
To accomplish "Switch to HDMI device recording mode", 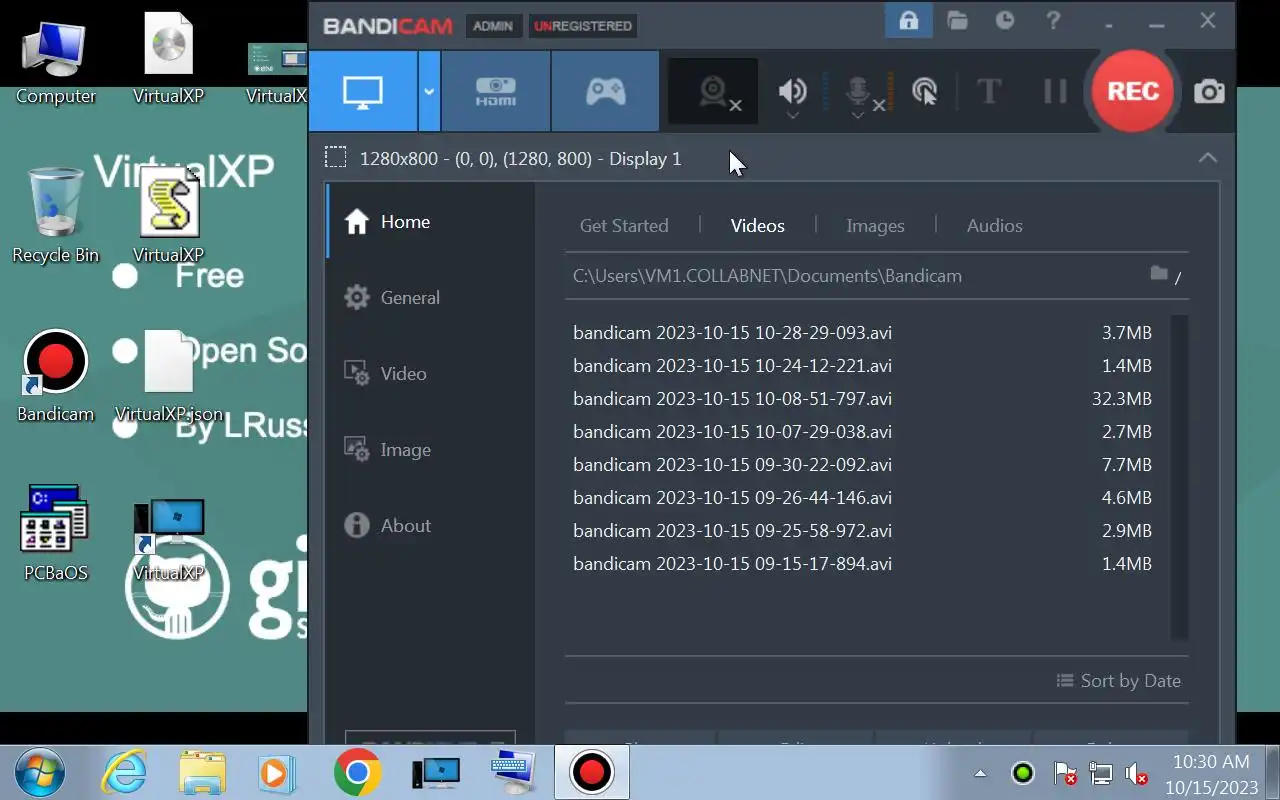I will (x=496, y=91).
